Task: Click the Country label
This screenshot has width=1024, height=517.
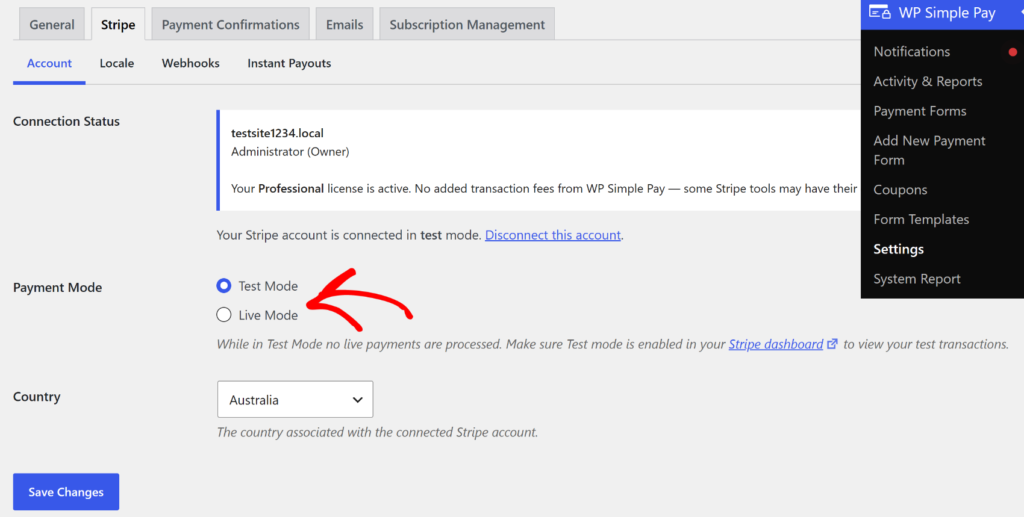Action: pos(37,396)
